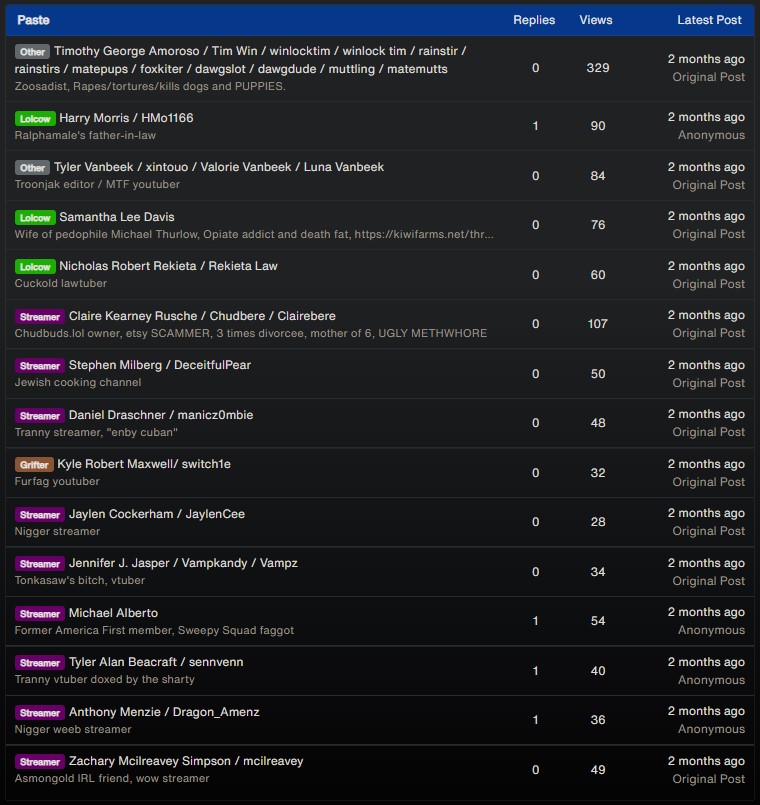
Task: Click '2 months ago' in the 28-views row
Action: (x=706, y=513)
